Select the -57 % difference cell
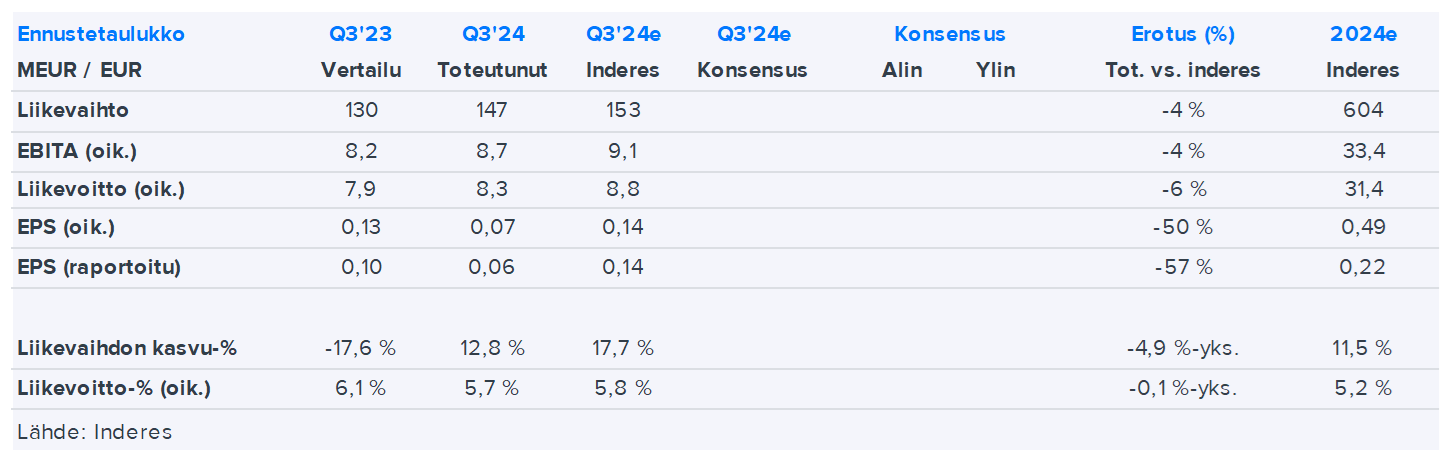 coord(1183,268)
